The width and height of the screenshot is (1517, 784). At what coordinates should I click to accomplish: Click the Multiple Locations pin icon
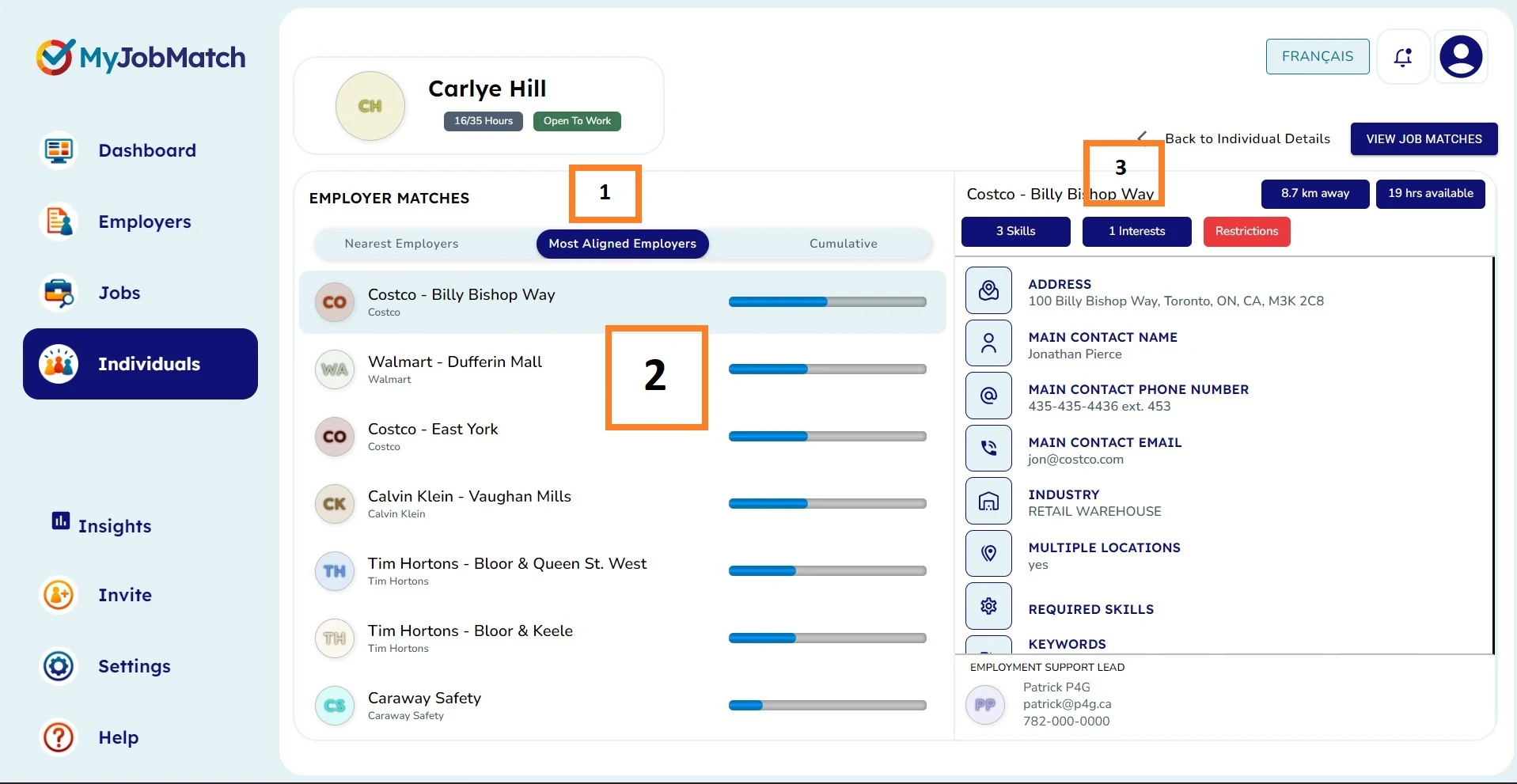[x=988, y=554]
